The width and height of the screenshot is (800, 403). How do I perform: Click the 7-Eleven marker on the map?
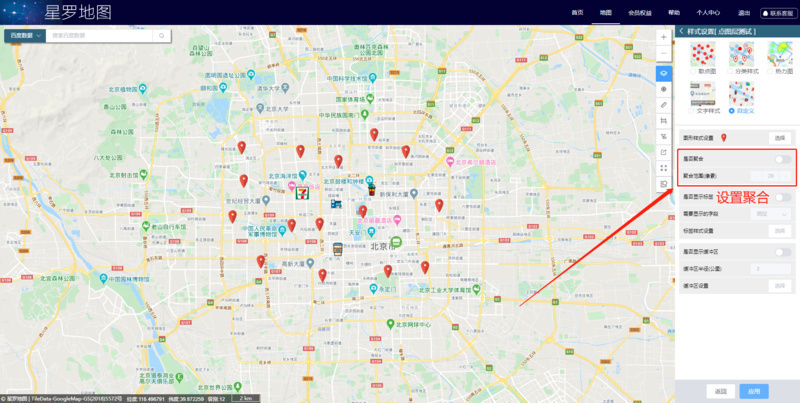(x=303, y=193)
